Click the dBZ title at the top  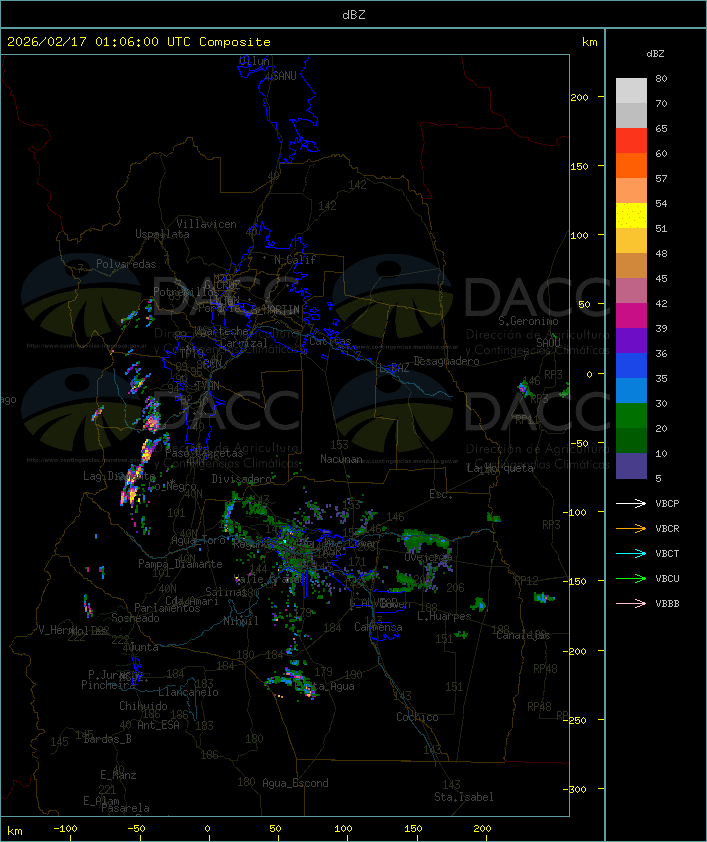pos(354,15)
